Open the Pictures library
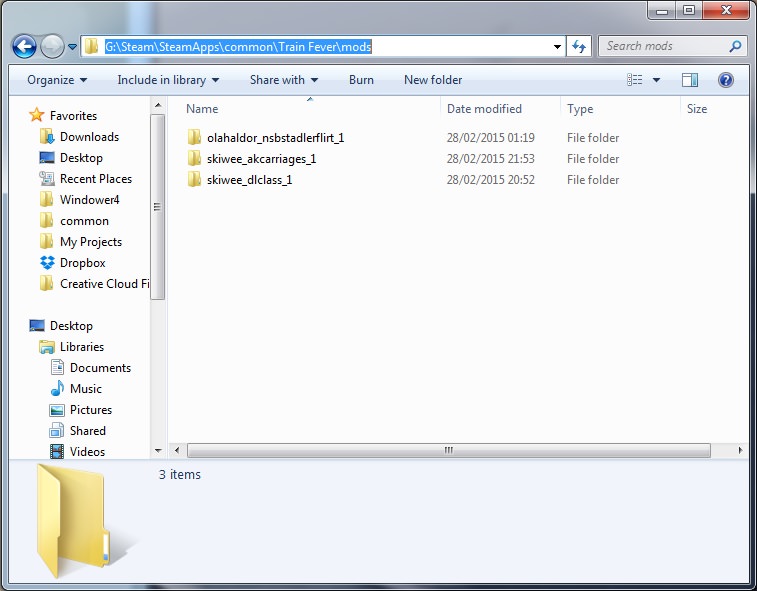757x591 pixels. pyautogui.click(x=91, y=410)
